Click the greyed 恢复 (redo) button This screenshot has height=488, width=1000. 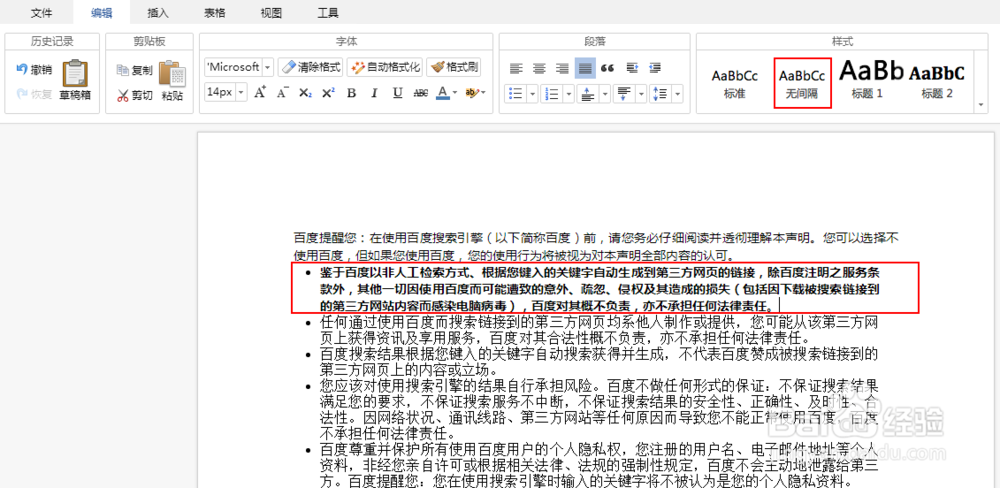[34, 94]
